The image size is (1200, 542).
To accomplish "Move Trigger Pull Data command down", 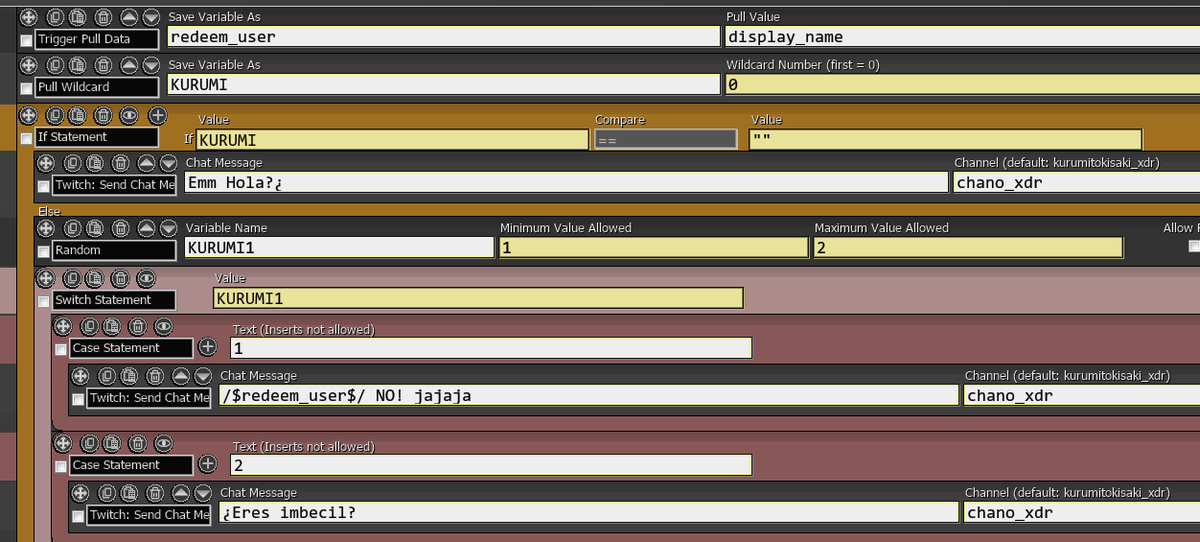I will point(151,17).
